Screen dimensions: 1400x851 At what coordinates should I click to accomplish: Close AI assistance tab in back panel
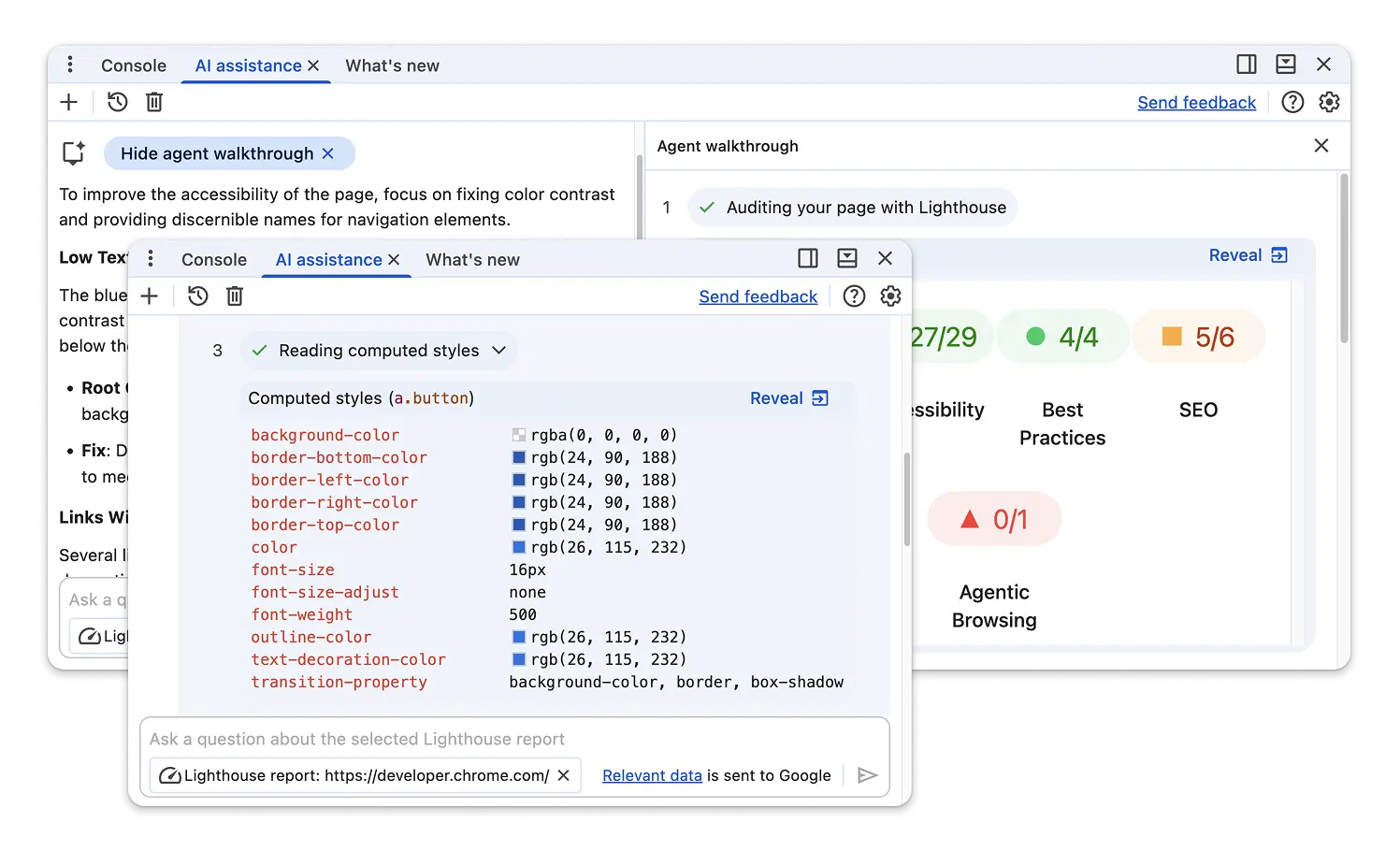pyautogui.click(x=313, y=65)
